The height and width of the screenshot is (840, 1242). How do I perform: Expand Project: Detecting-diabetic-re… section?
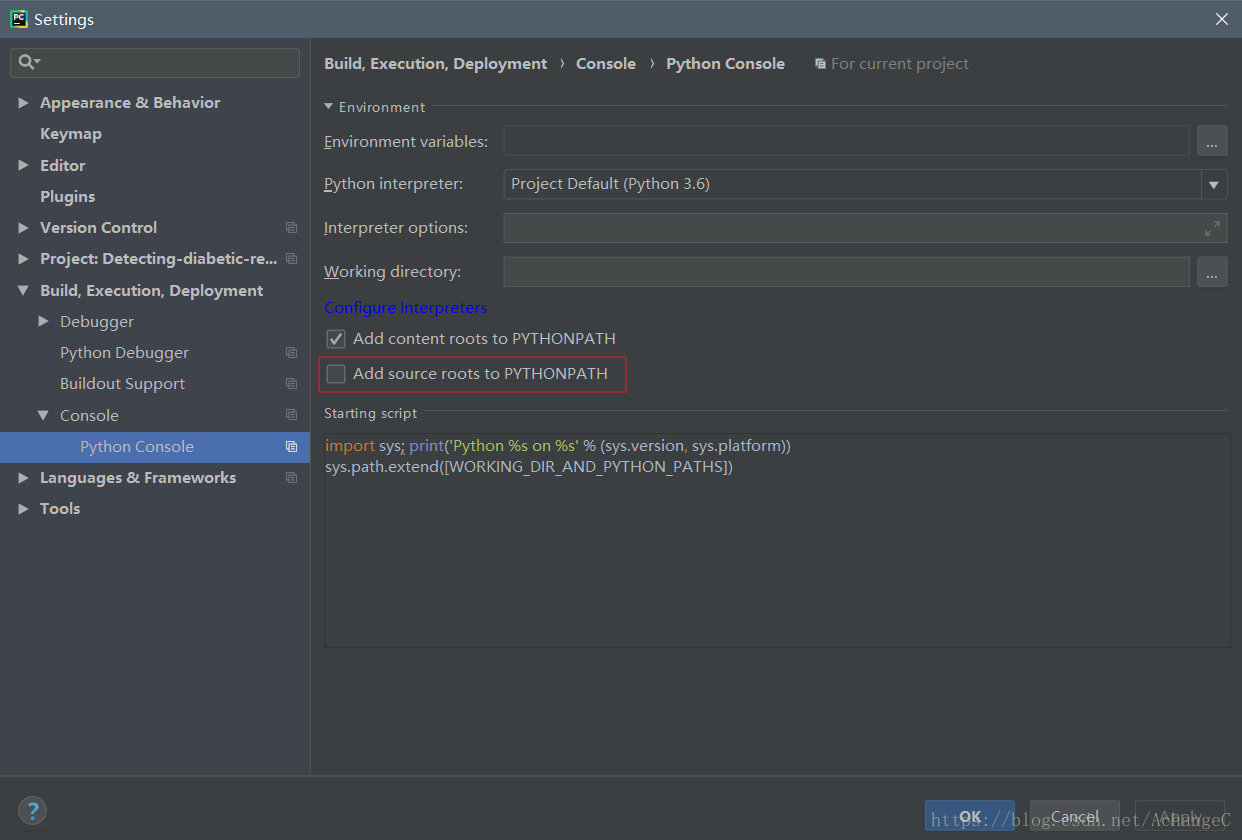pos(23,259)
